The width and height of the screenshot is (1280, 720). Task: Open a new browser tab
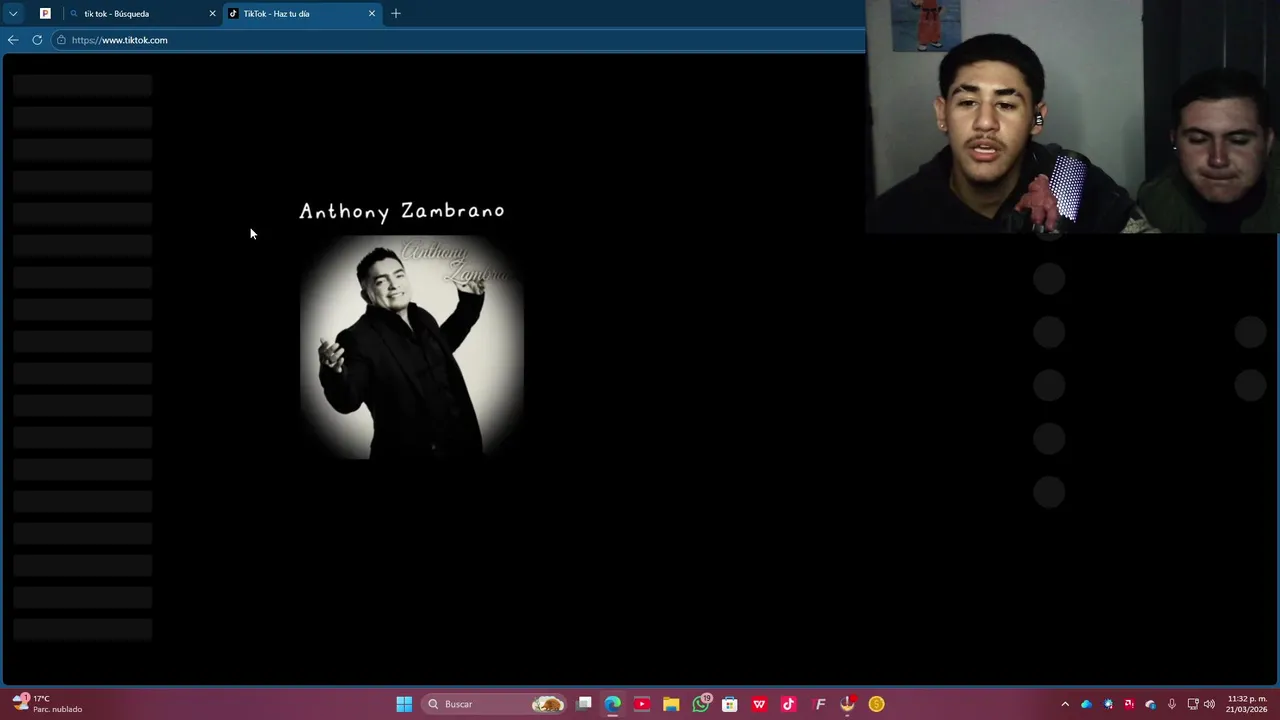(396, 14)
